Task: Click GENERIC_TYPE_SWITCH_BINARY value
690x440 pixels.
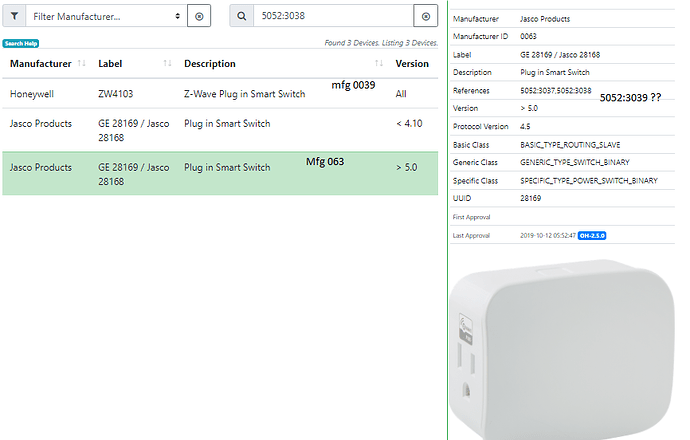Action: 575,162
